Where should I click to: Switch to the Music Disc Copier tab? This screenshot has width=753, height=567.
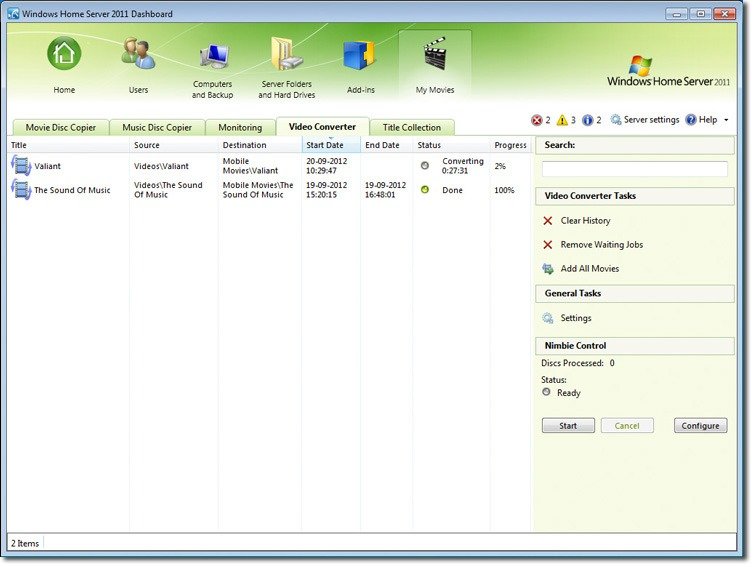click(157, 127)
